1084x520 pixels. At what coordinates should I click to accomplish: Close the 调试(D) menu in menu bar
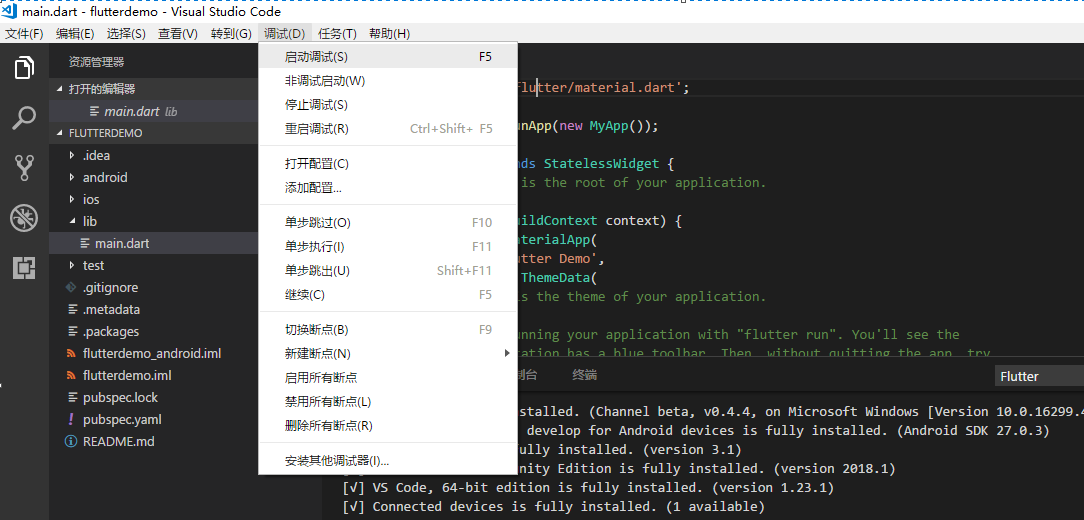coord(284,33)
